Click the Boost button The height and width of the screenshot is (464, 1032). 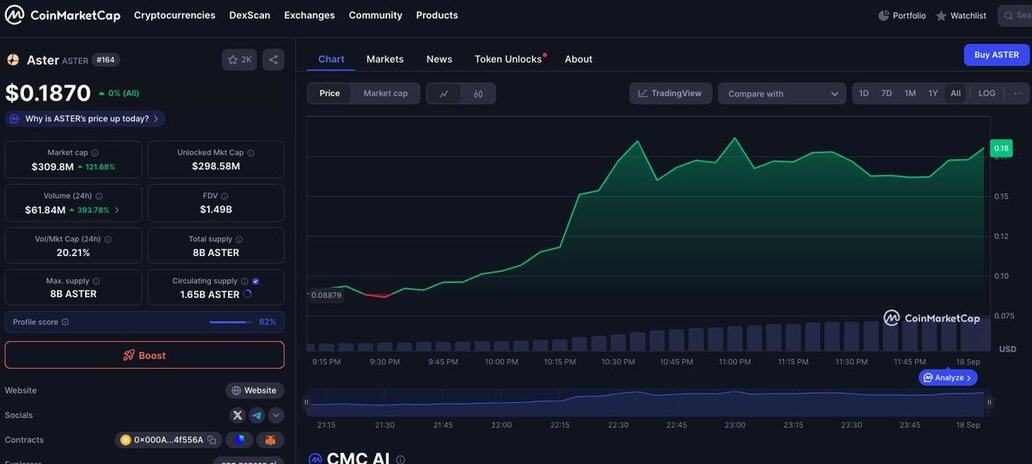pos(145,355)
